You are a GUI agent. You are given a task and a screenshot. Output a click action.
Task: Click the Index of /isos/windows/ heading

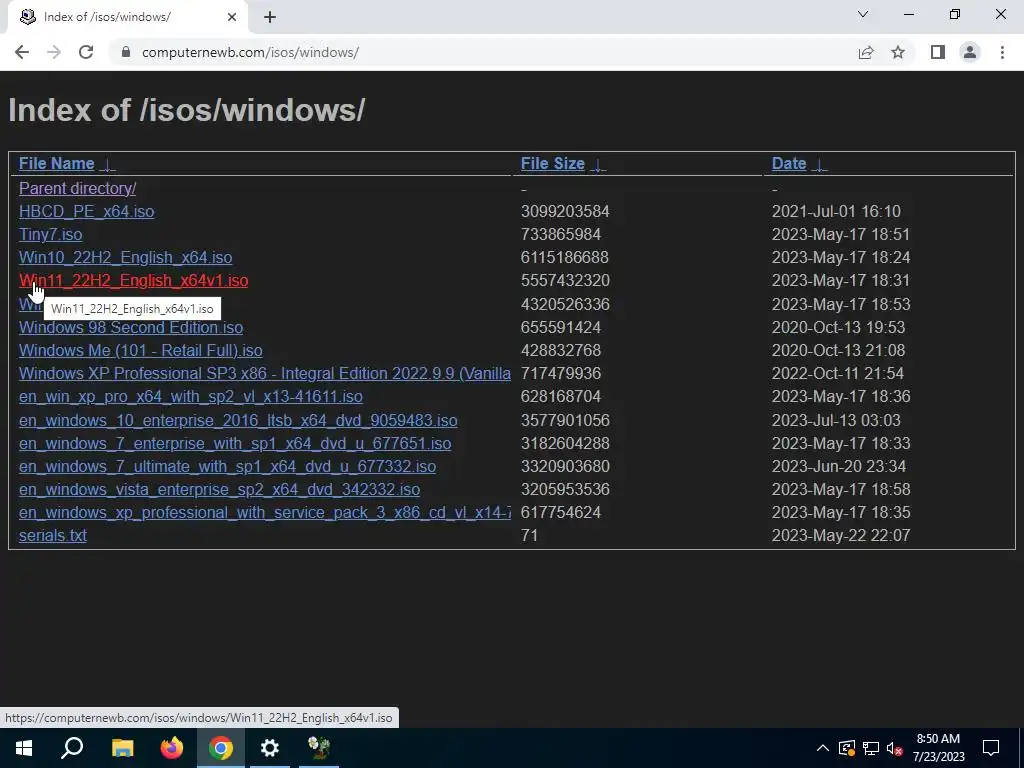tap(187, 110)
